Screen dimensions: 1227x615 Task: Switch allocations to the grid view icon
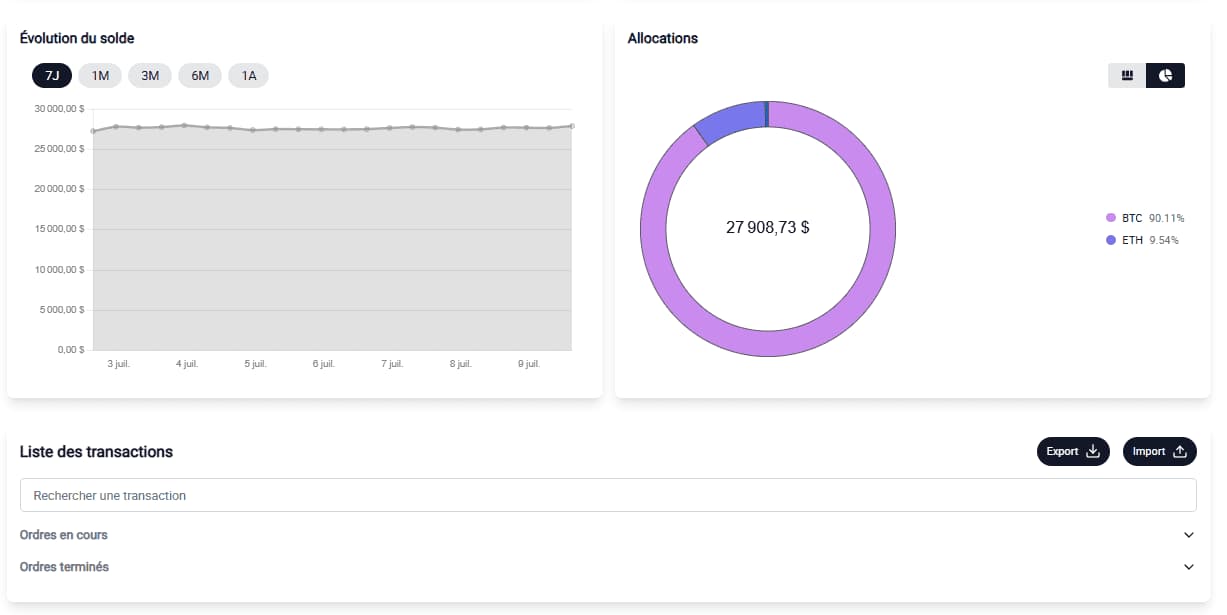click(x=1127, y=76)
